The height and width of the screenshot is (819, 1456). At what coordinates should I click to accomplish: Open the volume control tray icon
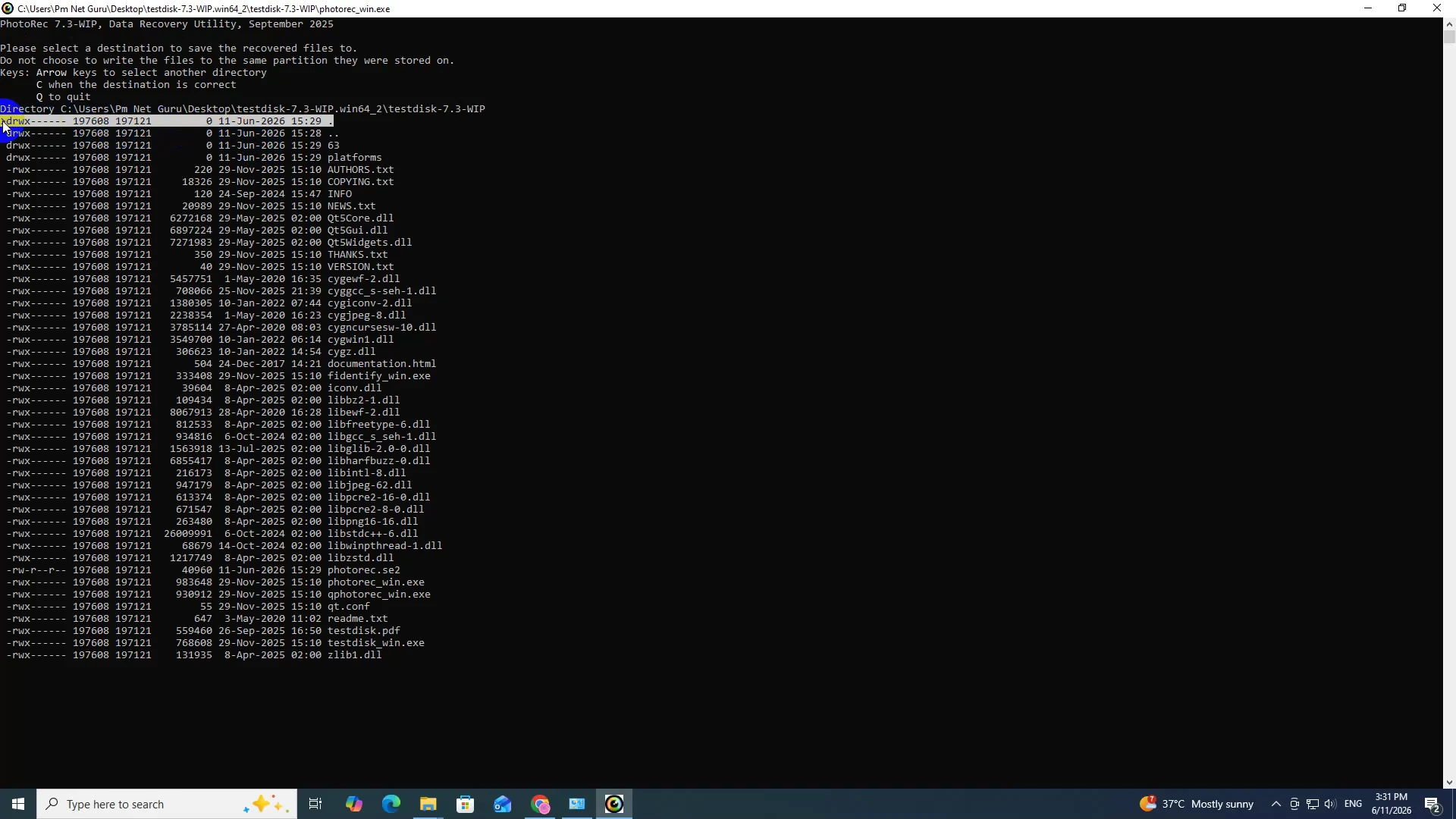click(1330, 804)
